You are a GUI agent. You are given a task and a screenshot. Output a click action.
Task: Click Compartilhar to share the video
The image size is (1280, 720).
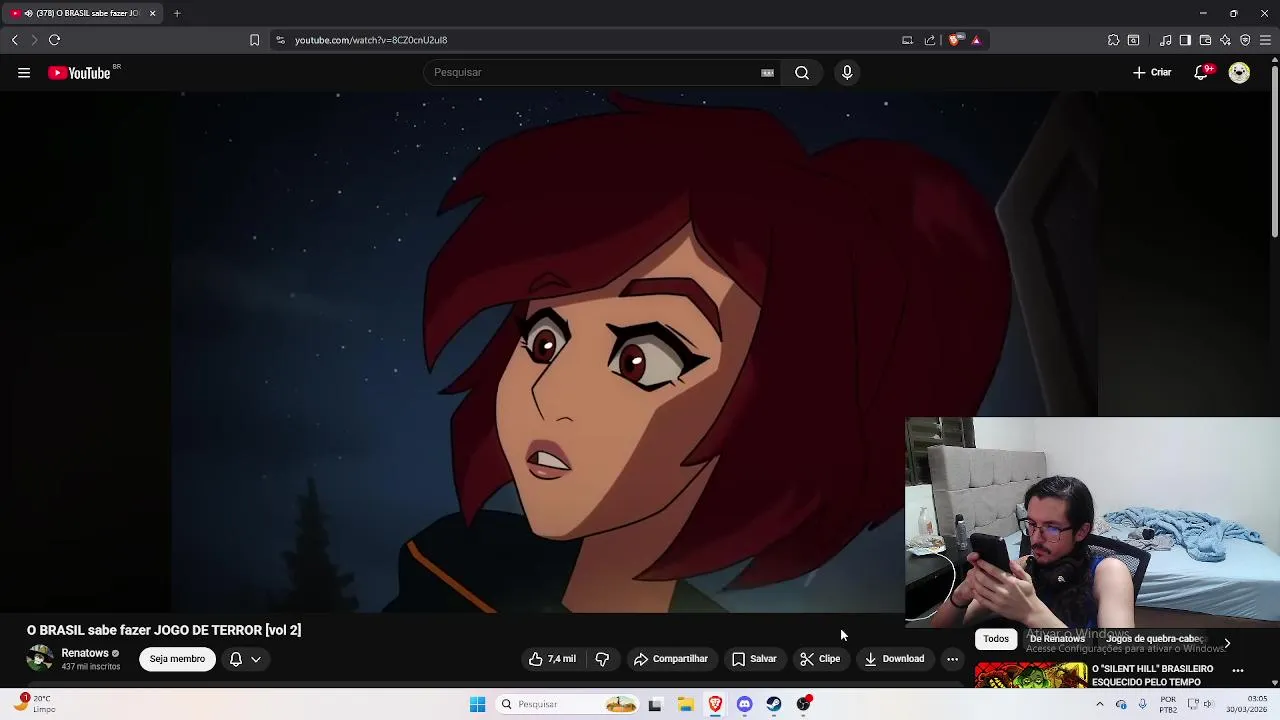pyautogui.click(x=670, y=659)
